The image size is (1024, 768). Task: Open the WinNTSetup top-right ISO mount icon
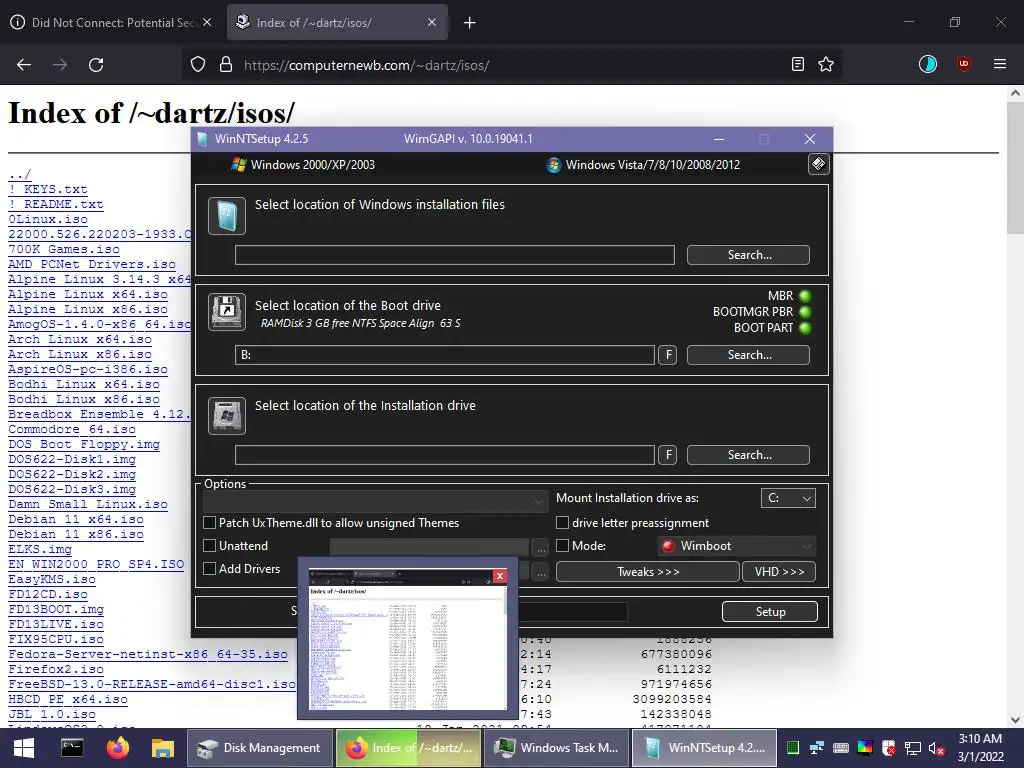point(818,164)
